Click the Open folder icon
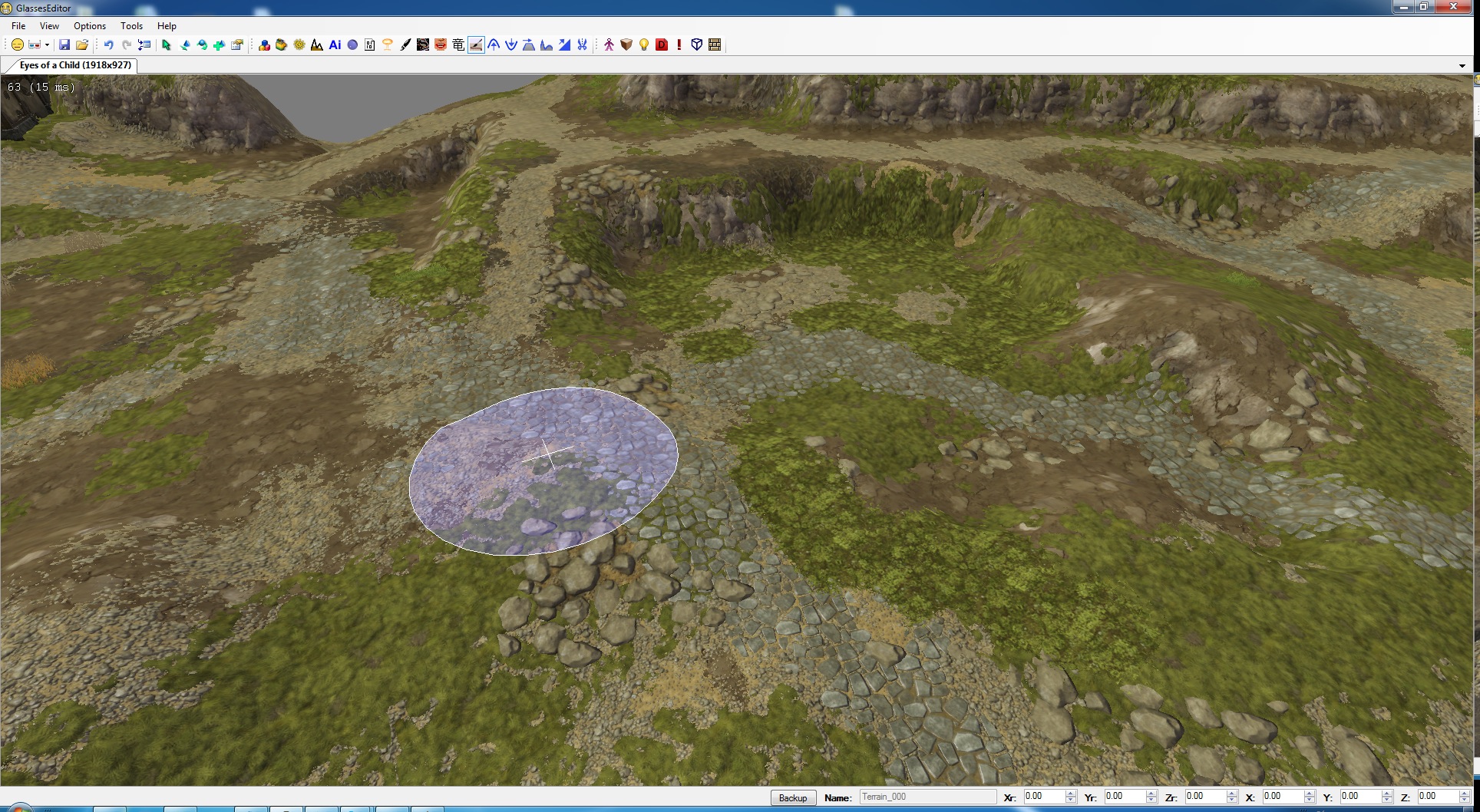 click(82, 45)
